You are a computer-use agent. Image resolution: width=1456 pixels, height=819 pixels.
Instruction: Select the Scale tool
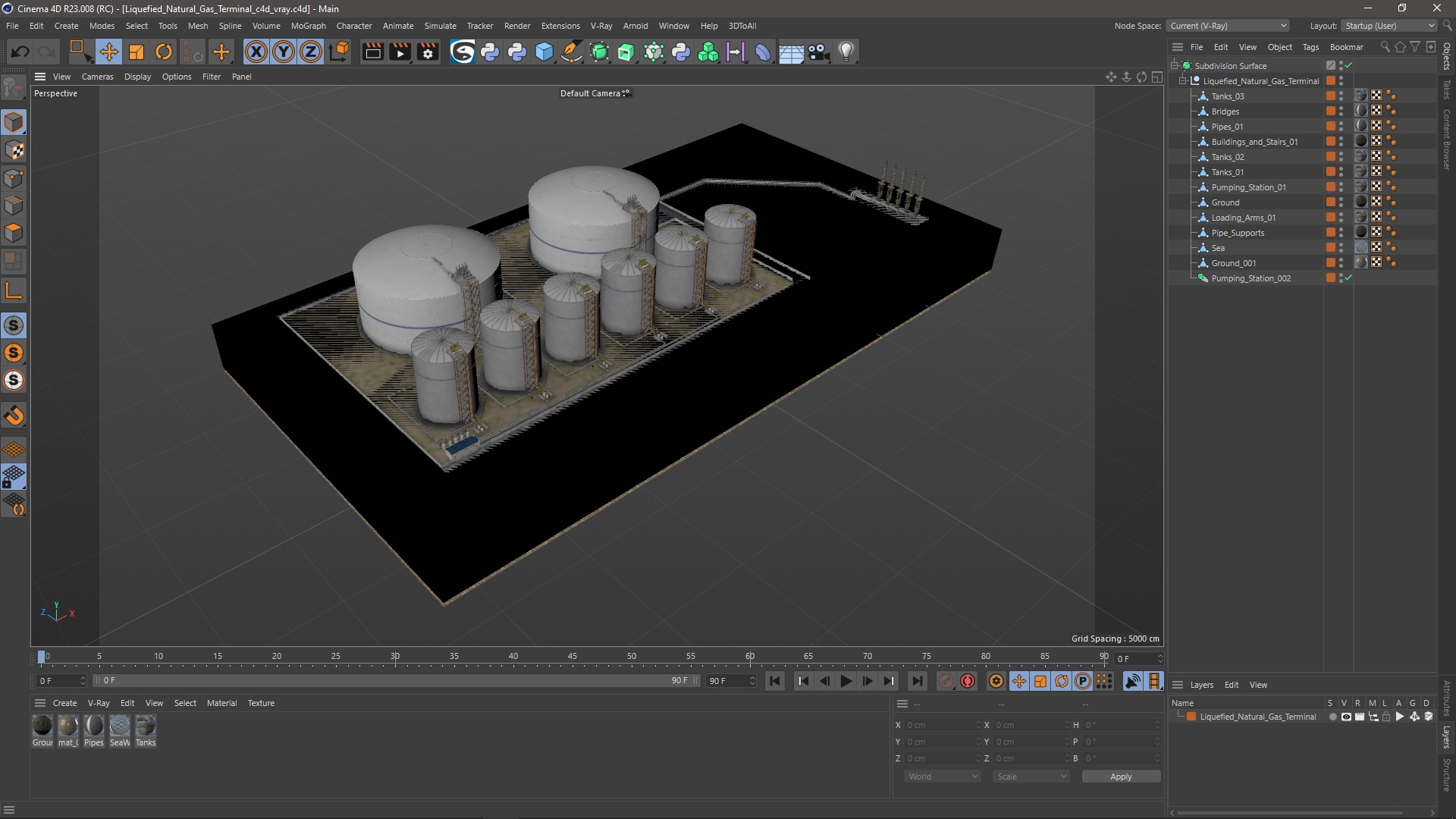[136, 52]
